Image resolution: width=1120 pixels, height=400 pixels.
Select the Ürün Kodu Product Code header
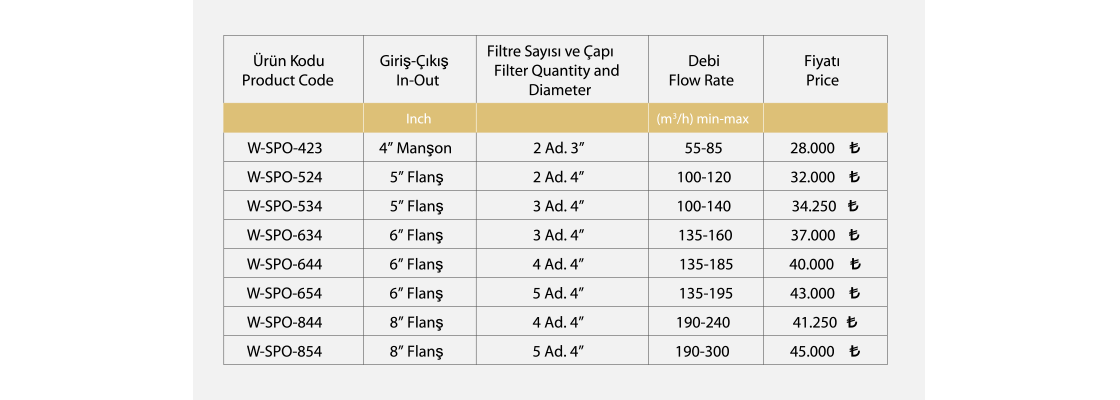[x=288, y=70]
